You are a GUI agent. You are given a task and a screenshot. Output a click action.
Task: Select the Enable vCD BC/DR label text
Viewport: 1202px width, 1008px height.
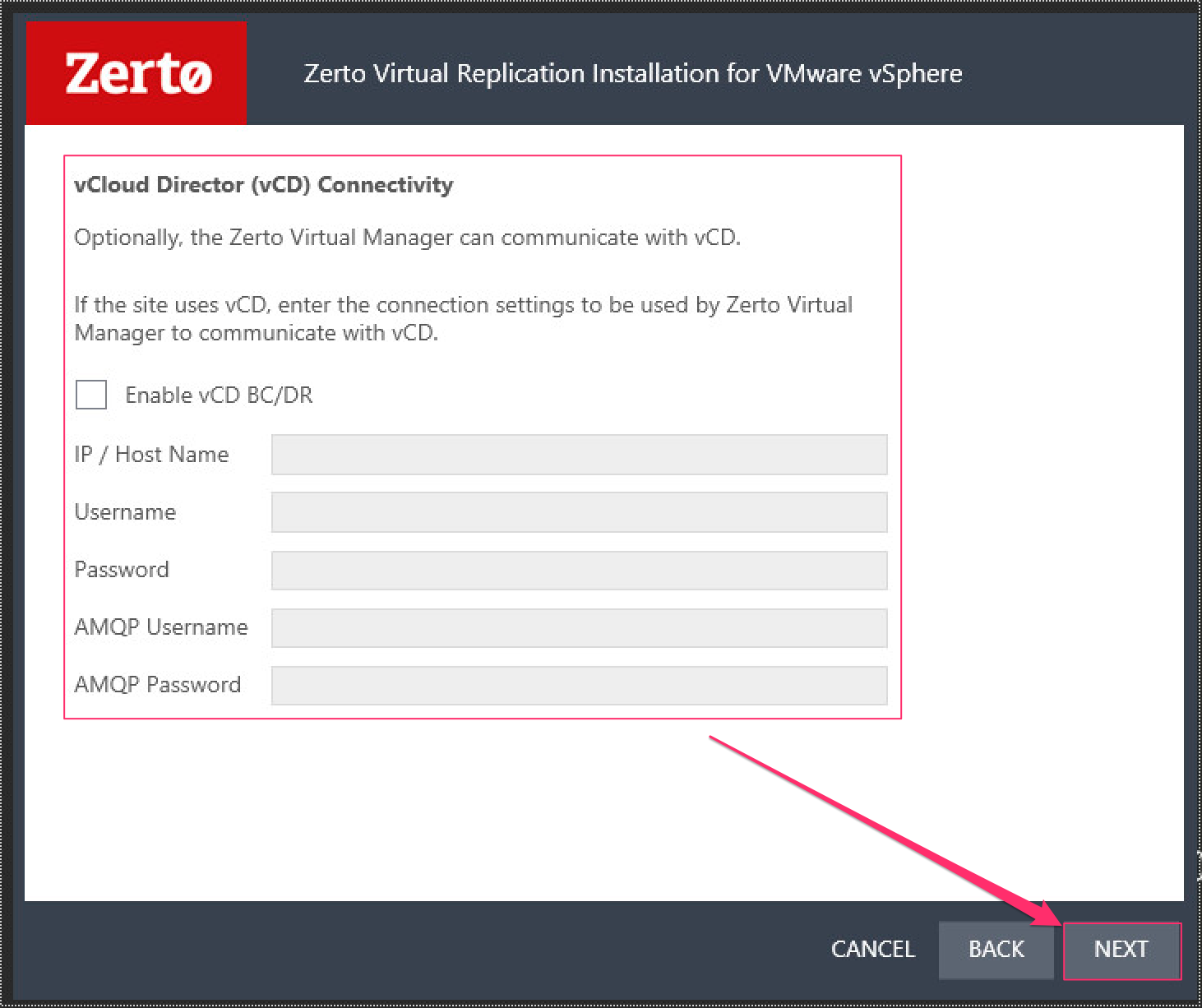point(219,395)
